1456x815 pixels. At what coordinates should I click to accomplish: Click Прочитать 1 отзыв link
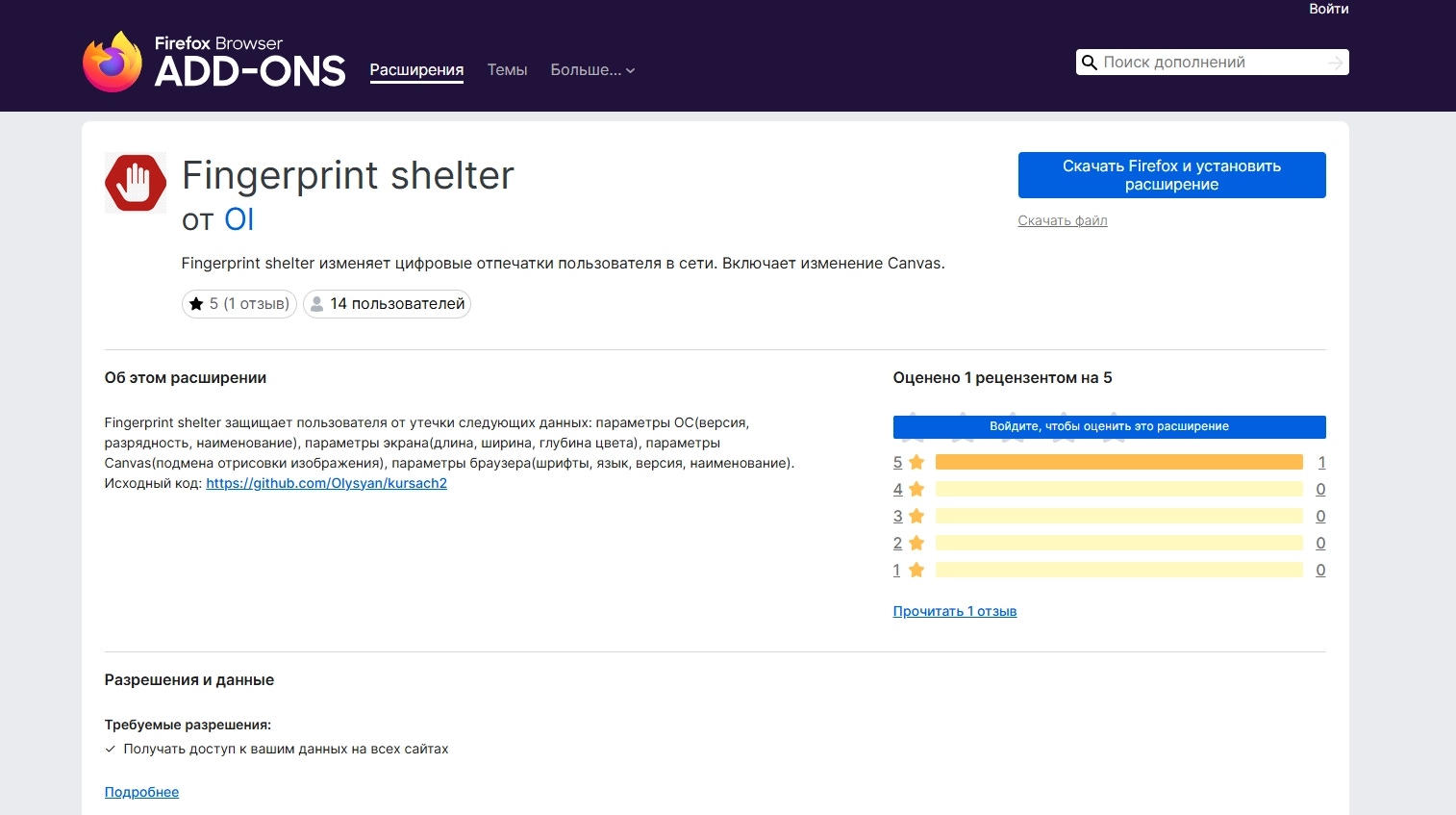coord(954,612)
